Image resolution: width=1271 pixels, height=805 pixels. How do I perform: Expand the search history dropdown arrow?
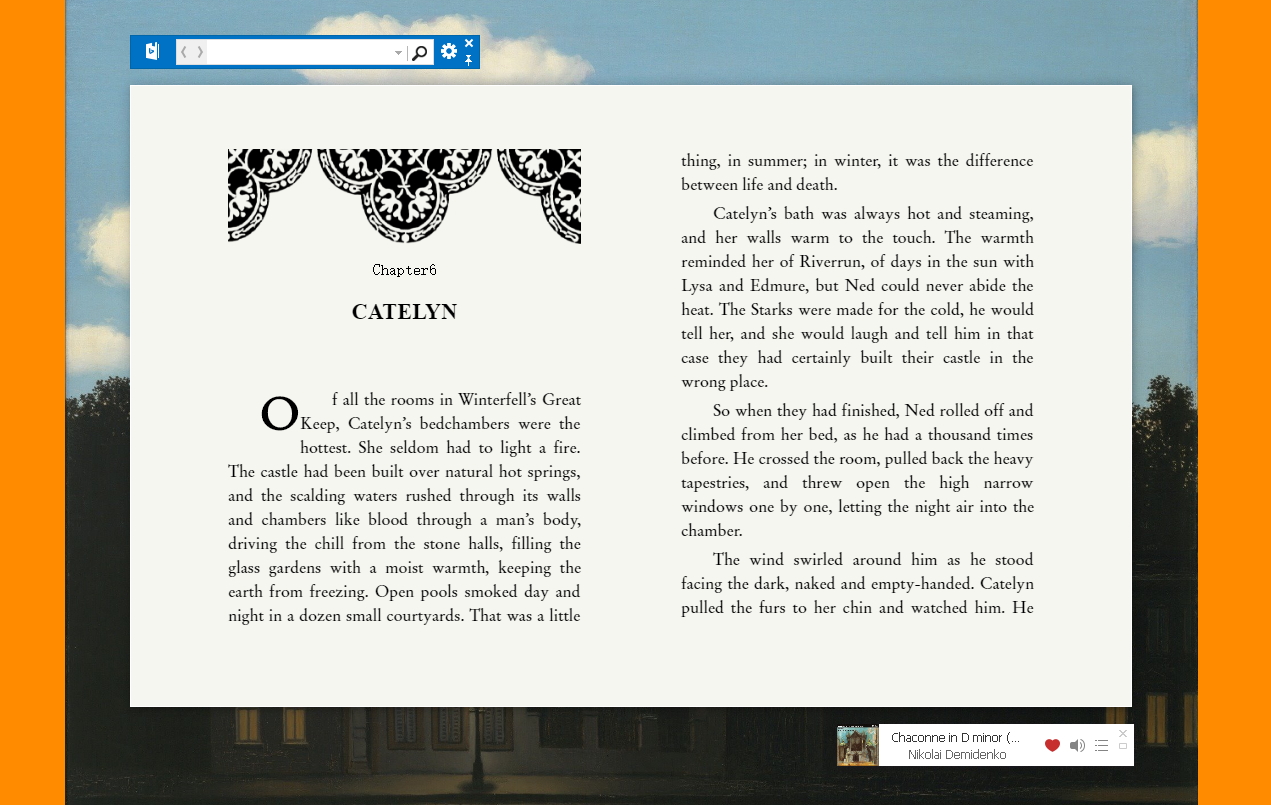[398, 53]
